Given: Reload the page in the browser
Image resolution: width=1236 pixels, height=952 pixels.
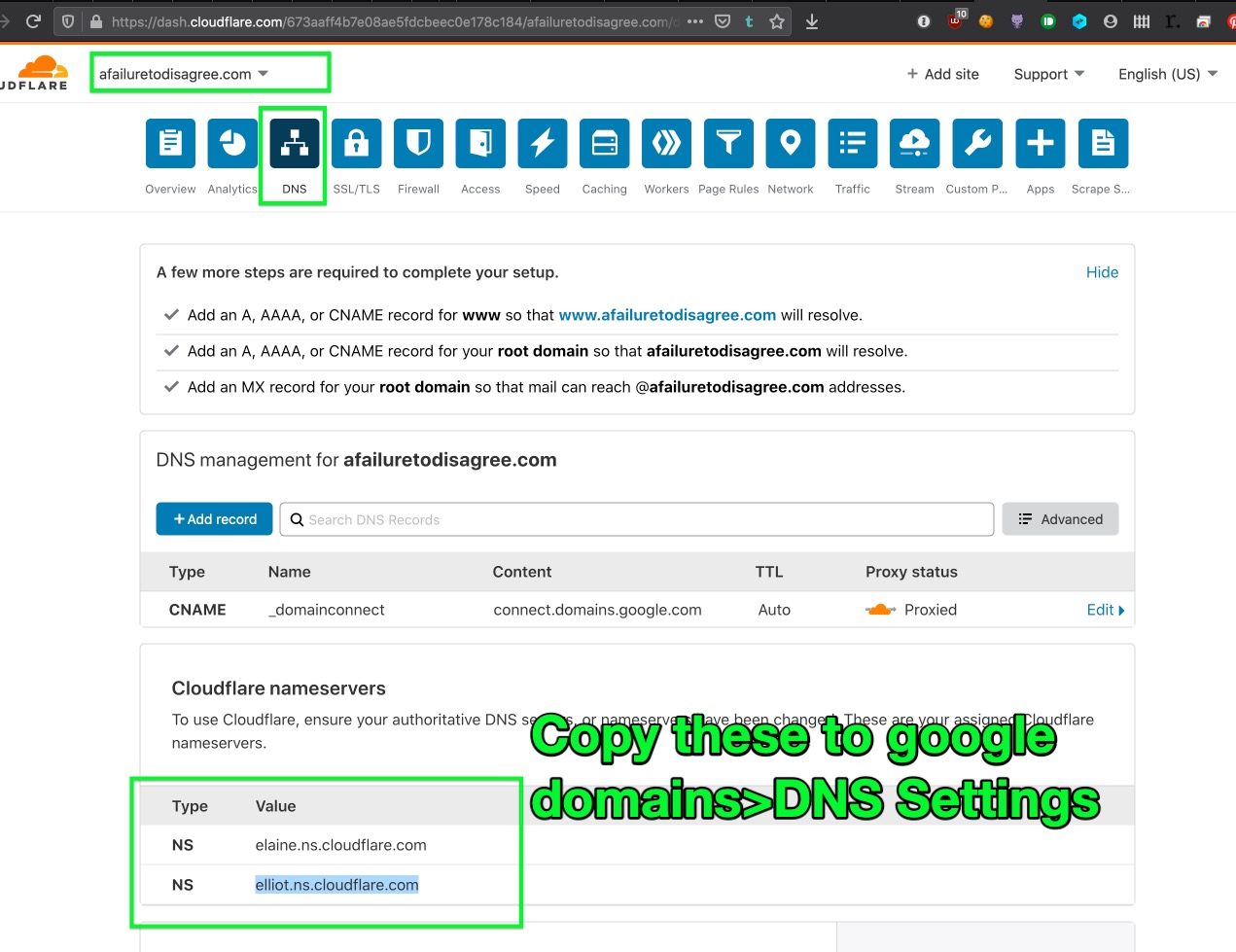Looking at the screenshot, I should click(x=33, y=21).
